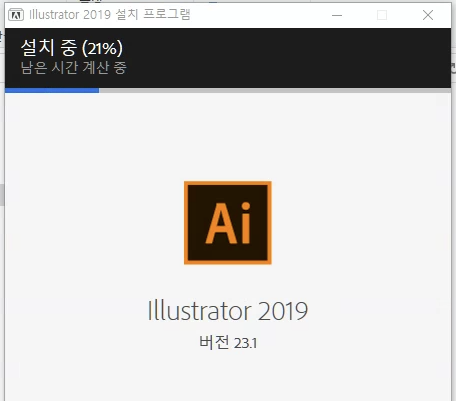The height and width of the screenshot is (401, 456).
Task: Close the Illustrator 2019 installer window
Action: point(428,15)
